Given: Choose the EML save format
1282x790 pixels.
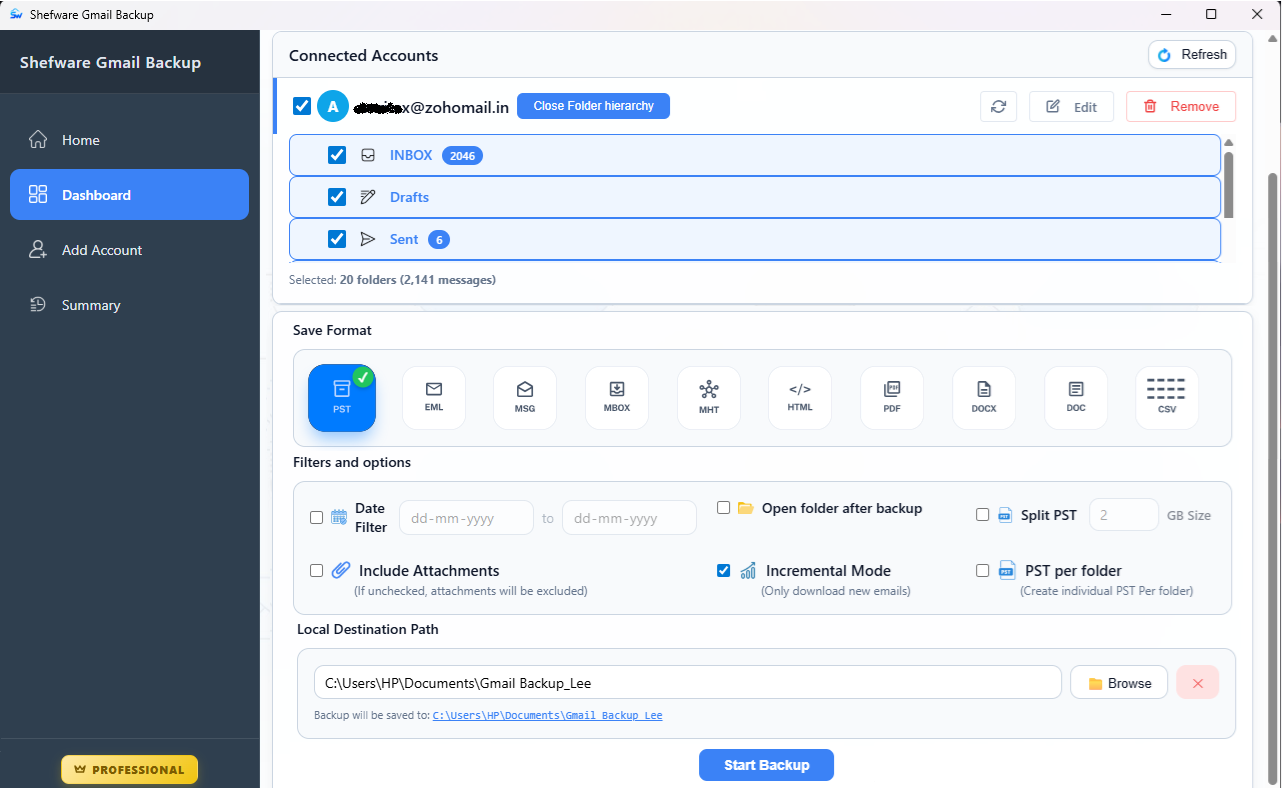Looking at the screenshot, I should [434, 398].
